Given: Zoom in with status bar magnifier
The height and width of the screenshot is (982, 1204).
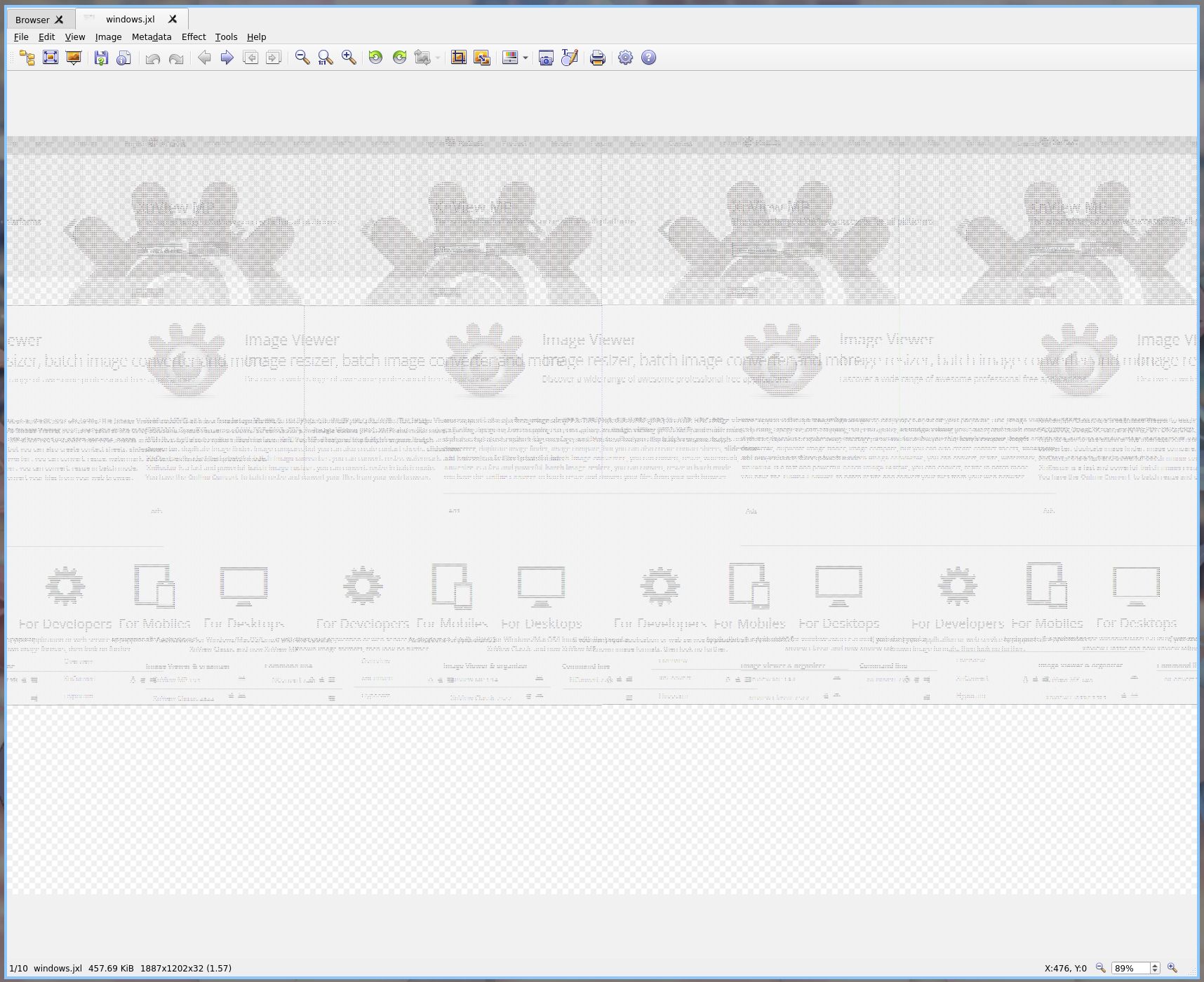Looking at the screenshot, I should coord(1172,968).
